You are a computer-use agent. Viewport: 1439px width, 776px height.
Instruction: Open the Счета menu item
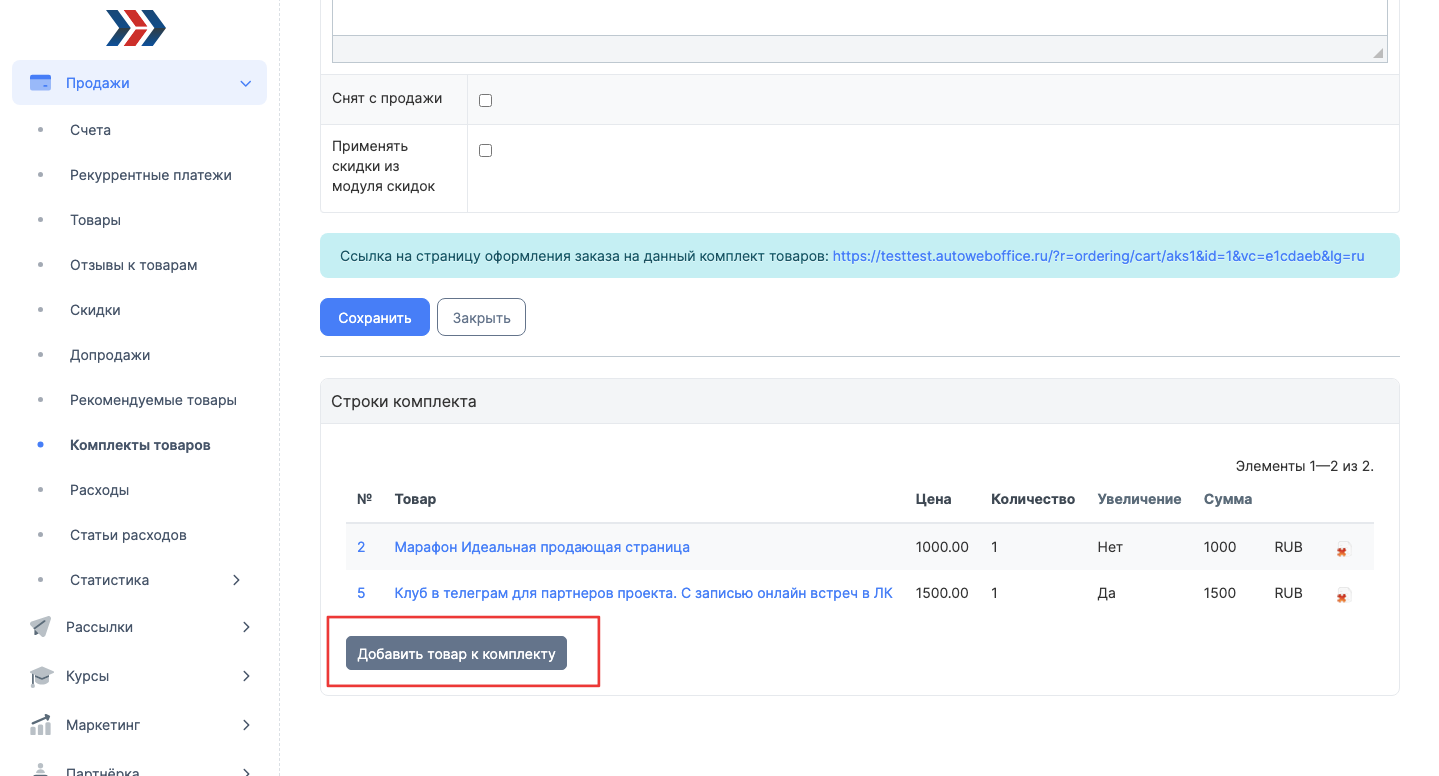click(90, 130)
